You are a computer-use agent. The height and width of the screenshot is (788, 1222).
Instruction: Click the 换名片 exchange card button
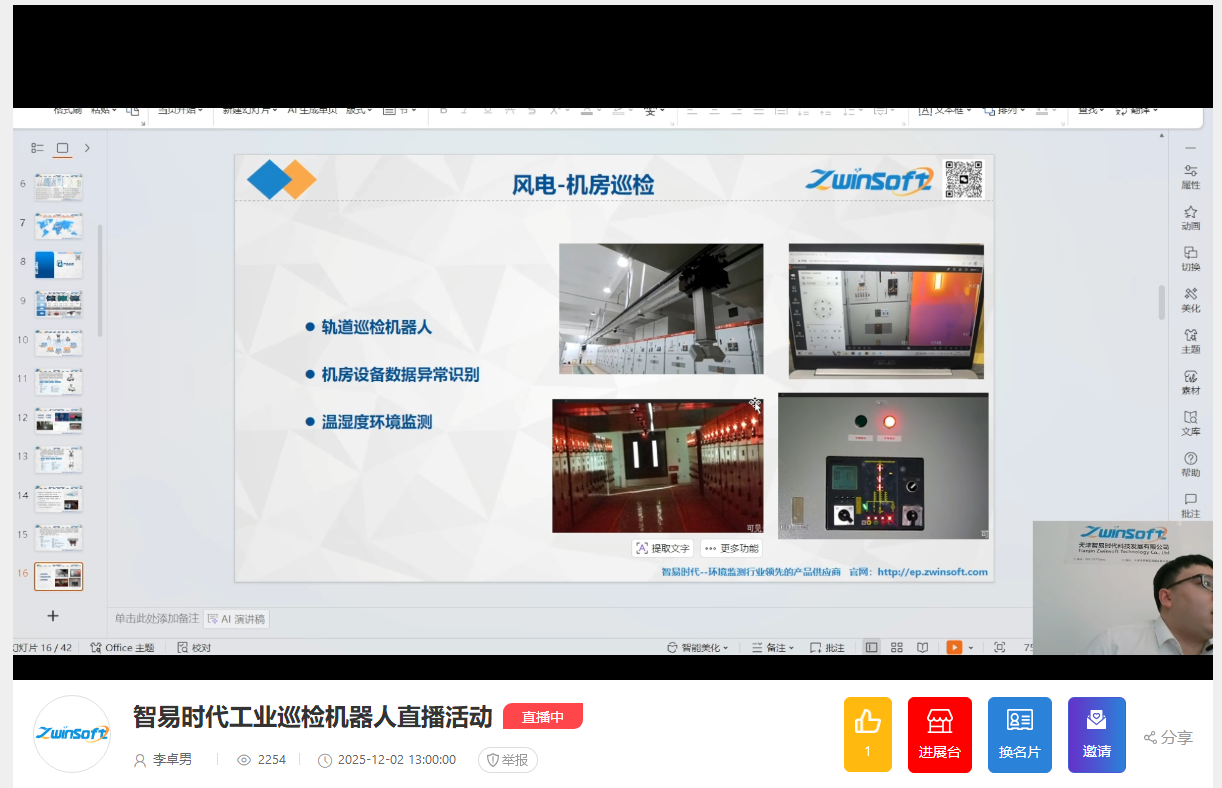[1019, 734]
